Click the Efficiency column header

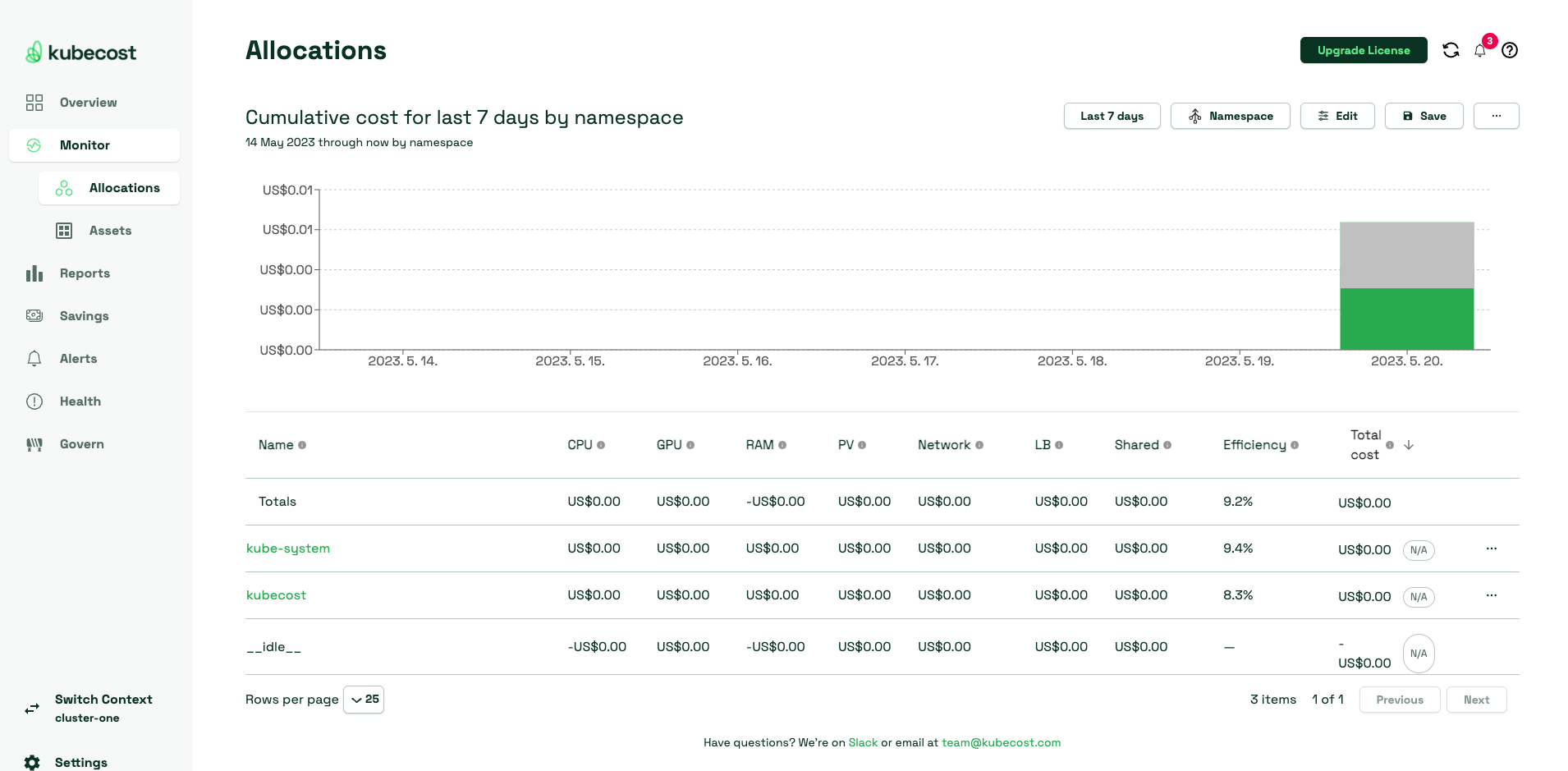click(x=1254, y=445)
